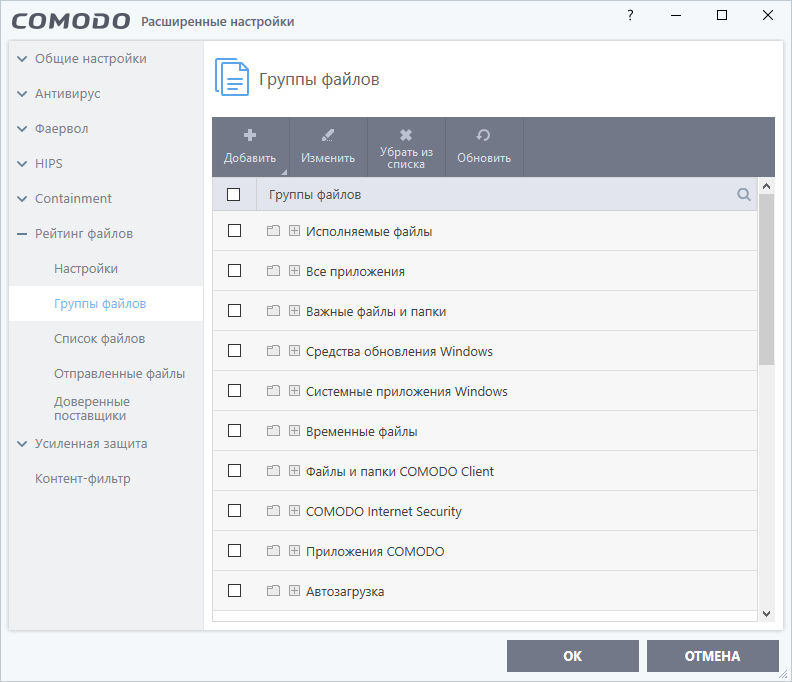Open the Контент-фильтр section

tap(83, 478)
